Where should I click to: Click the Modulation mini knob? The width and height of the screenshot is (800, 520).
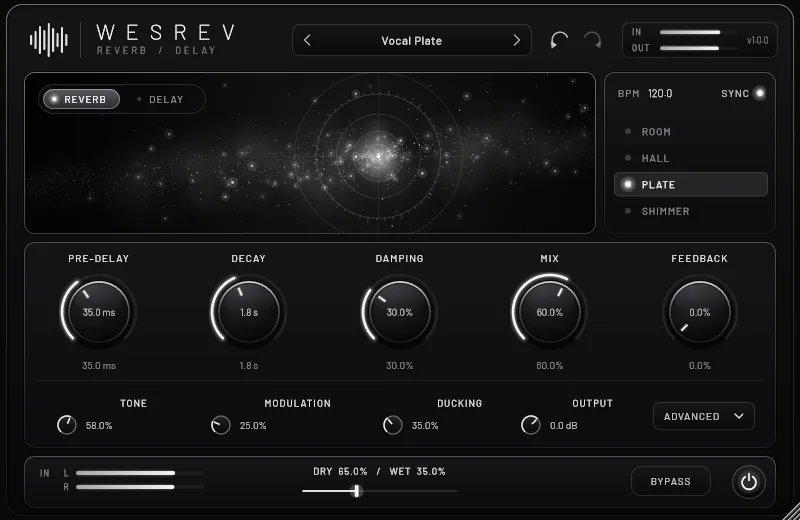220,425
